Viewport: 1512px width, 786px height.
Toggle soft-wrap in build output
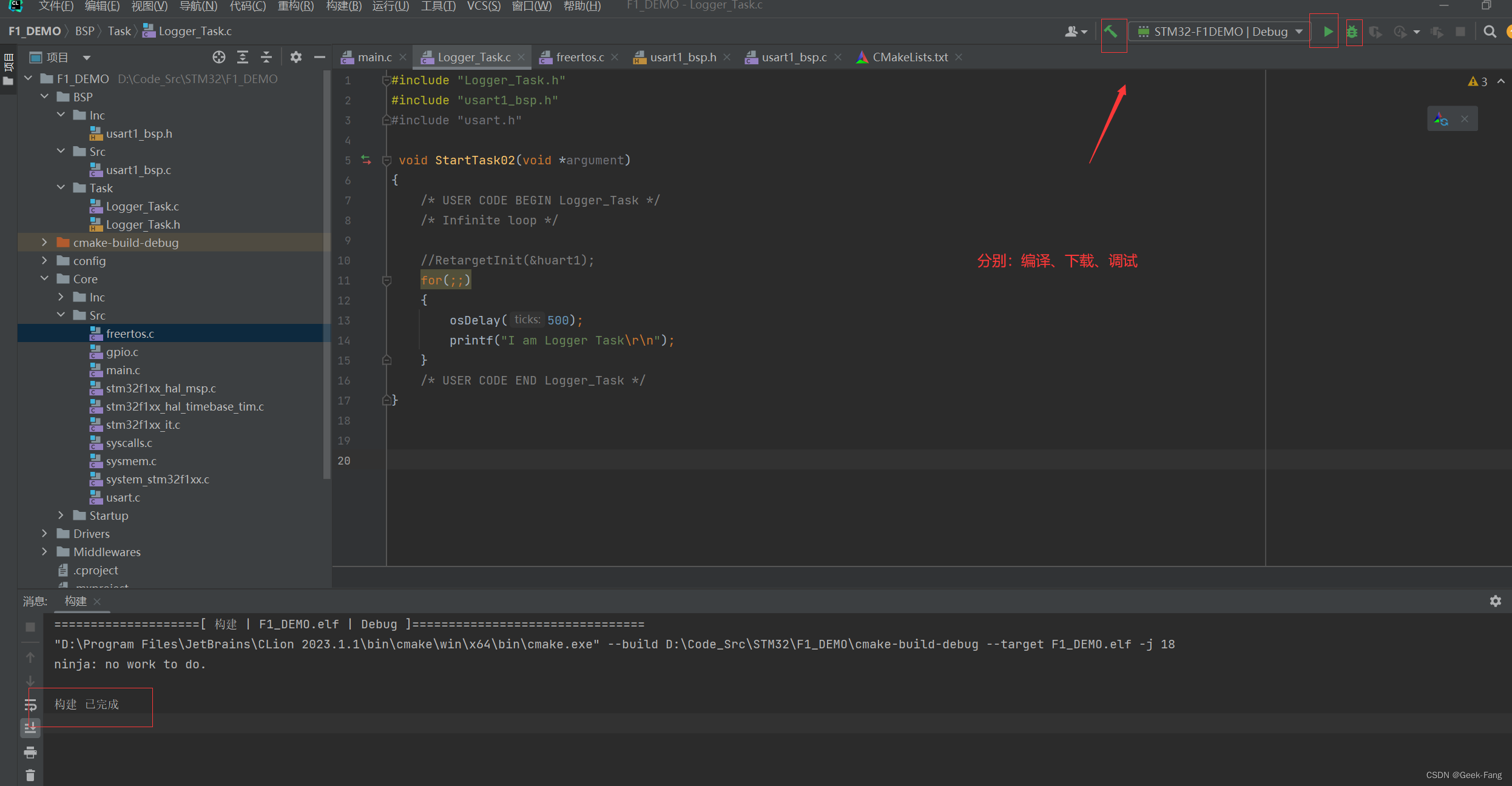click(x=30, y=705)
